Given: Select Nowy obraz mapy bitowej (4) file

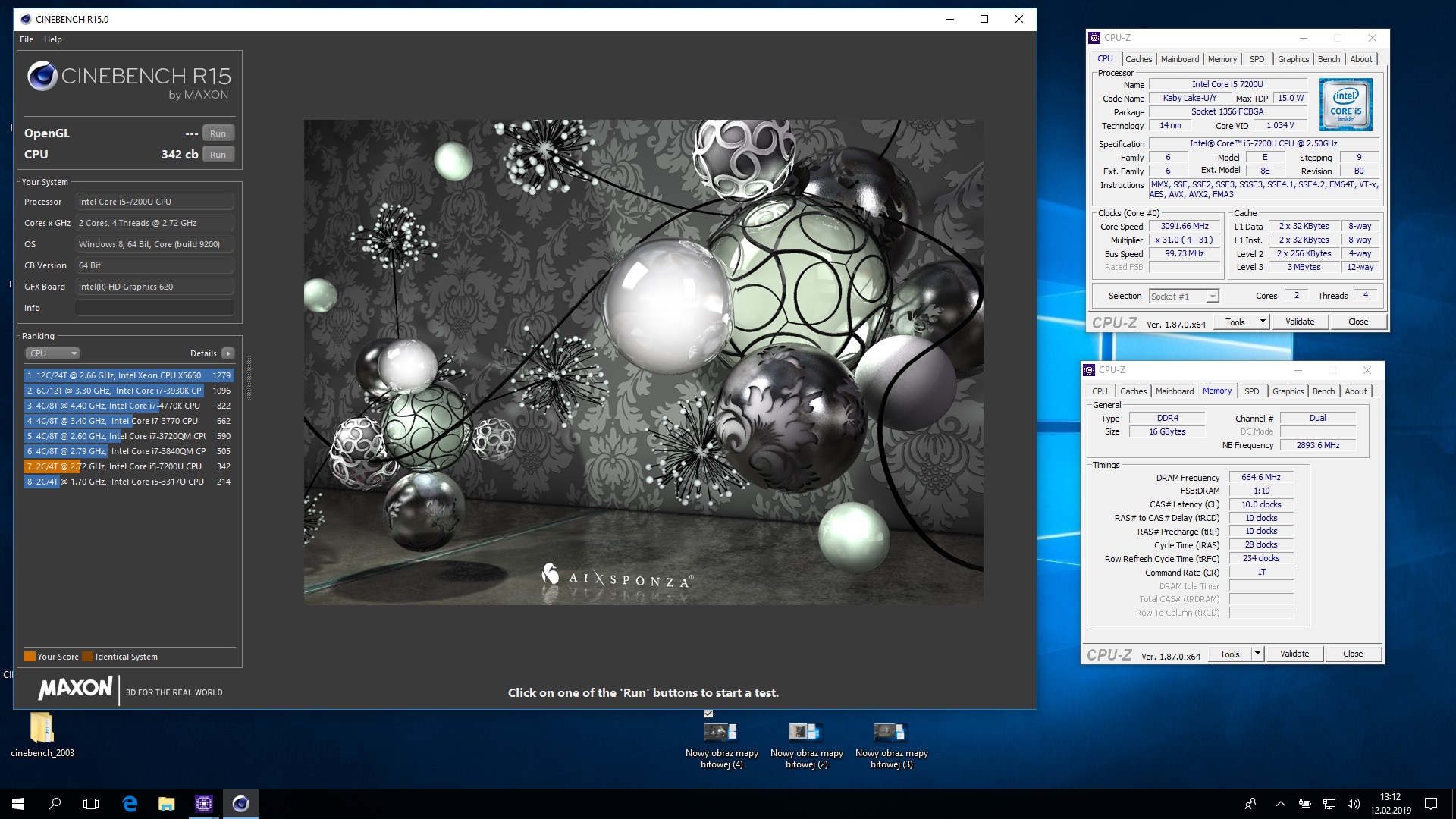Looking at the screenshot, I should (721, 746).
